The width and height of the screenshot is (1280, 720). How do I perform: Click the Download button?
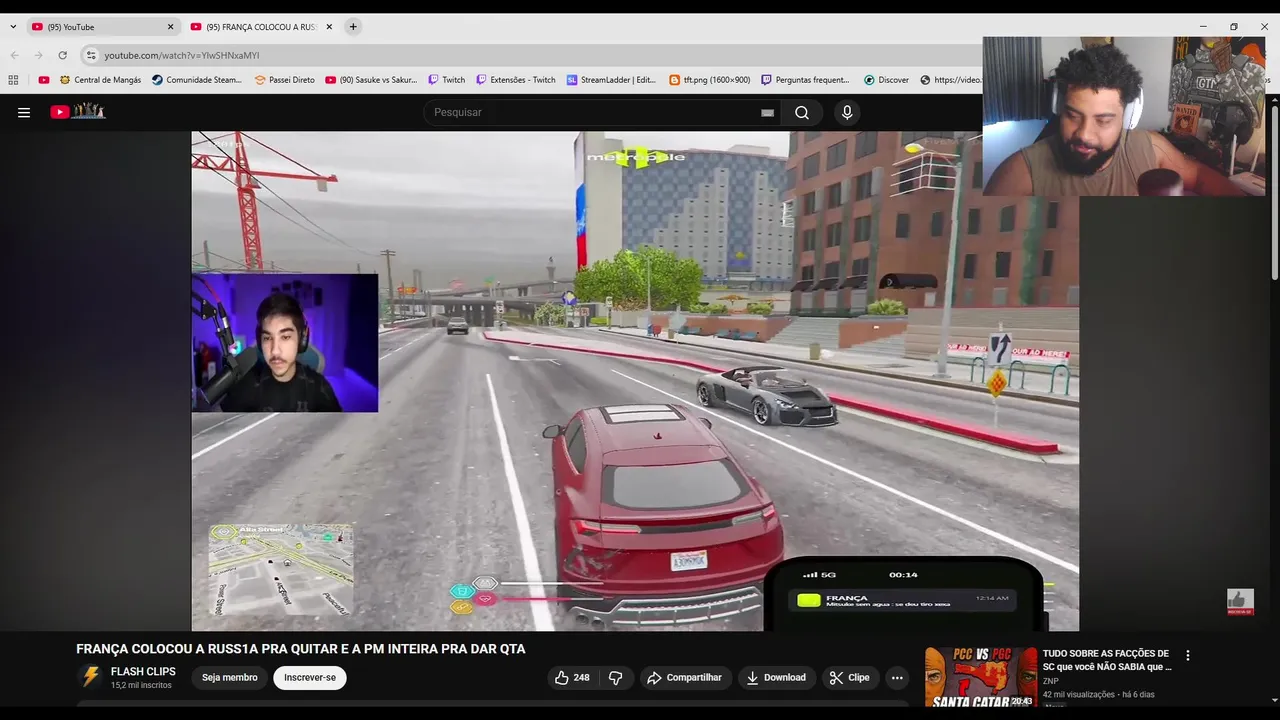(776, 677)
